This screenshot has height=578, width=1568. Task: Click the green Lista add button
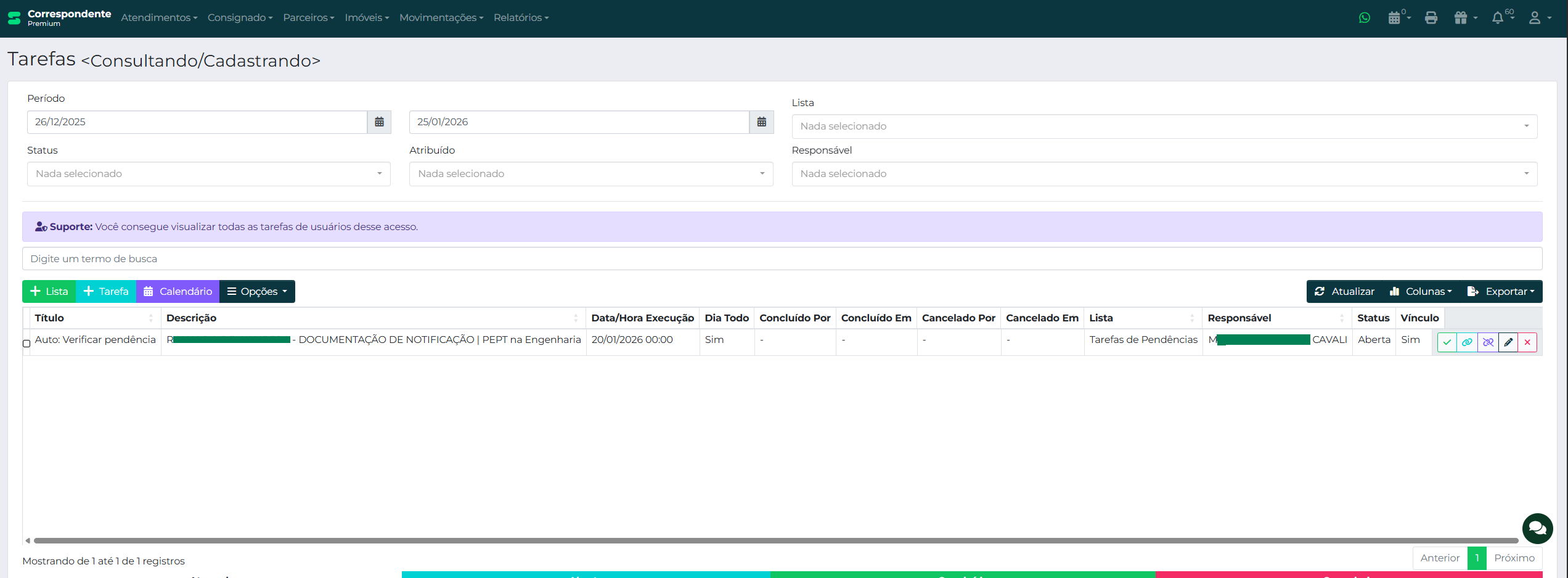tap(49, 292)
